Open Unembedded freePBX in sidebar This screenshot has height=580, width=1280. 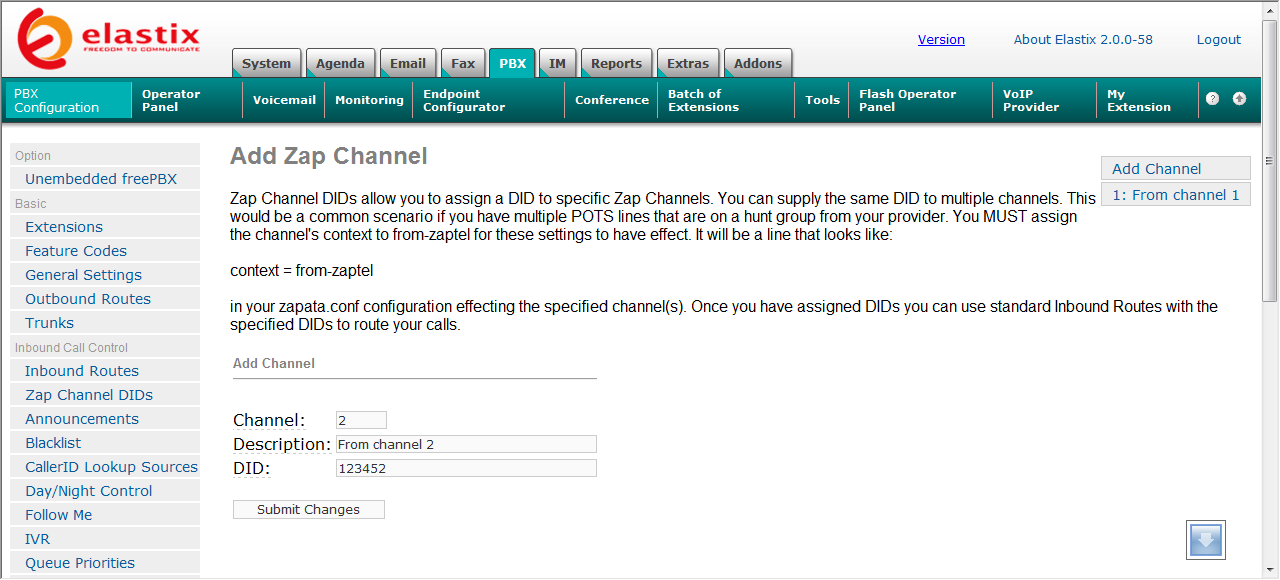coord(105,179)
